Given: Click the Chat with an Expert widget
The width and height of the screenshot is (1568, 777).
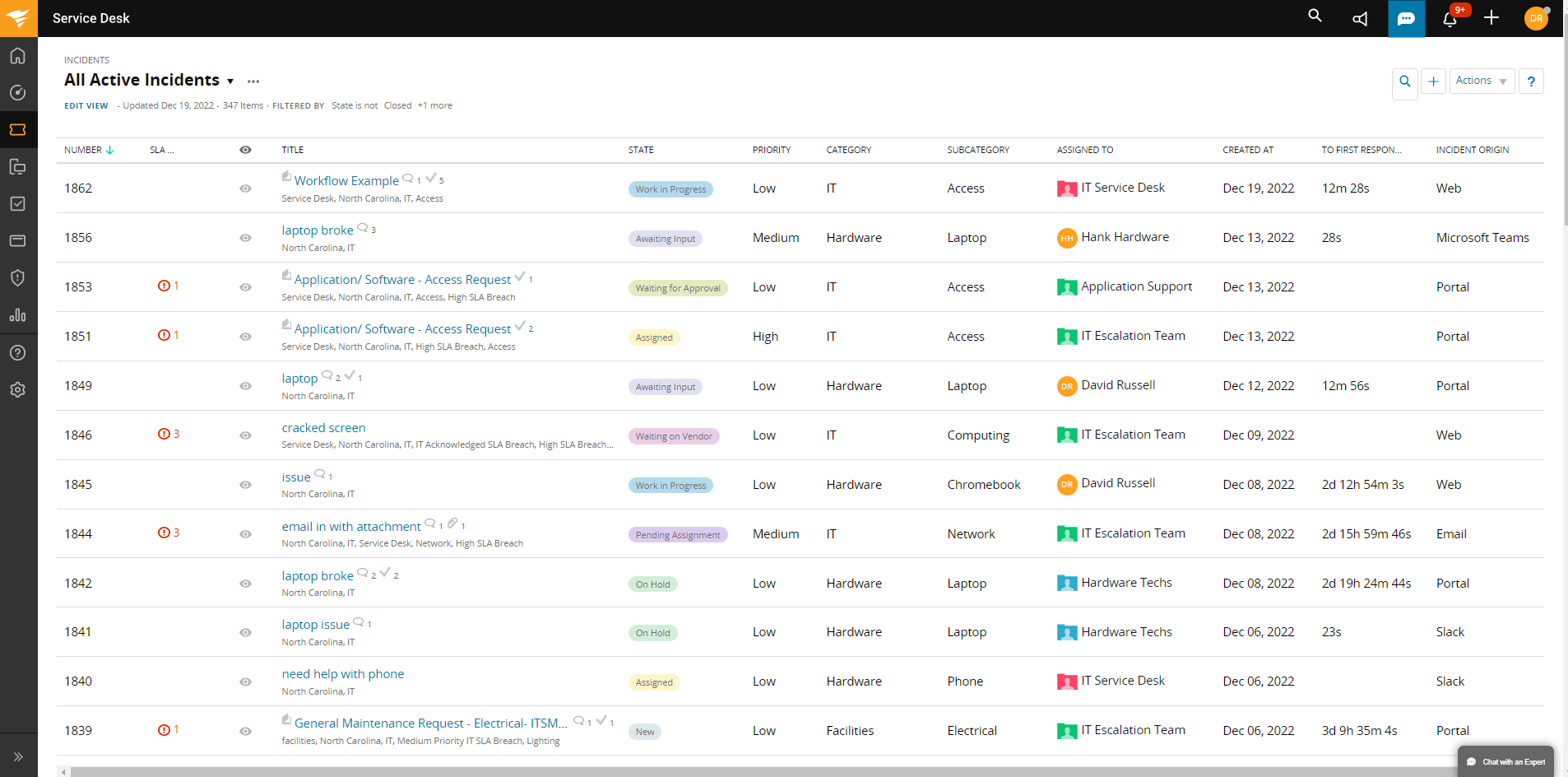Looking at the screenshot, I should pyautogui.click(x=1505, y=761).
